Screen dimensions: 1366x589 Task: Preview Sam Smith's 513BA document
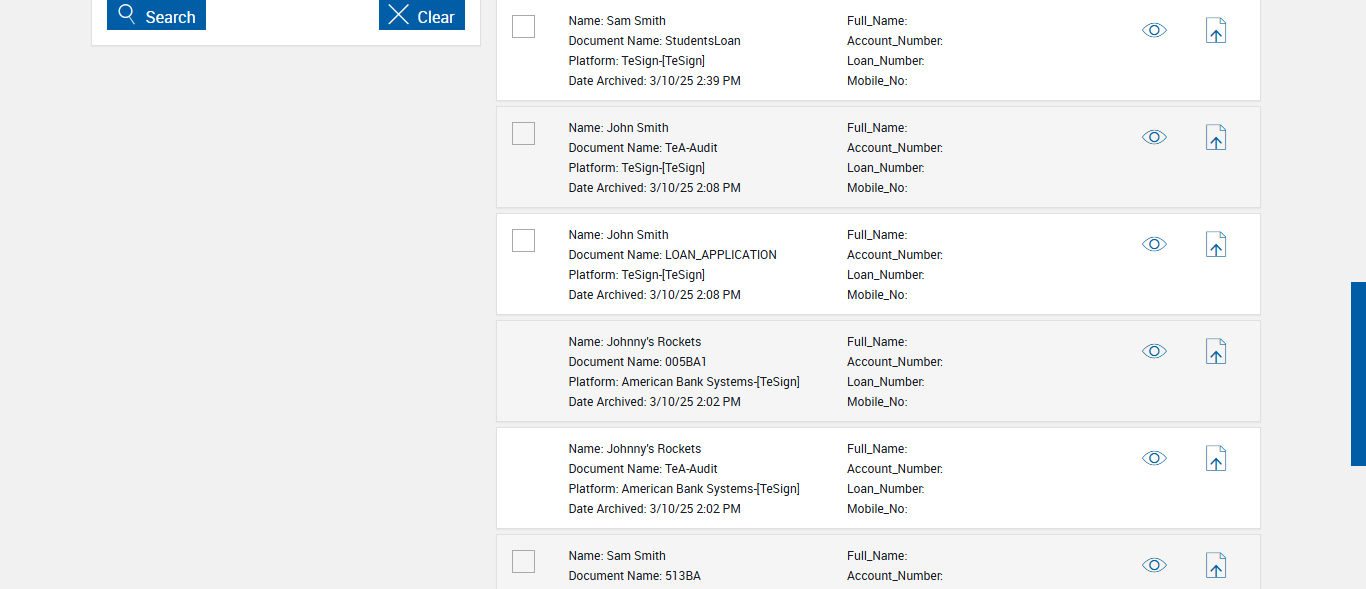1154,566
